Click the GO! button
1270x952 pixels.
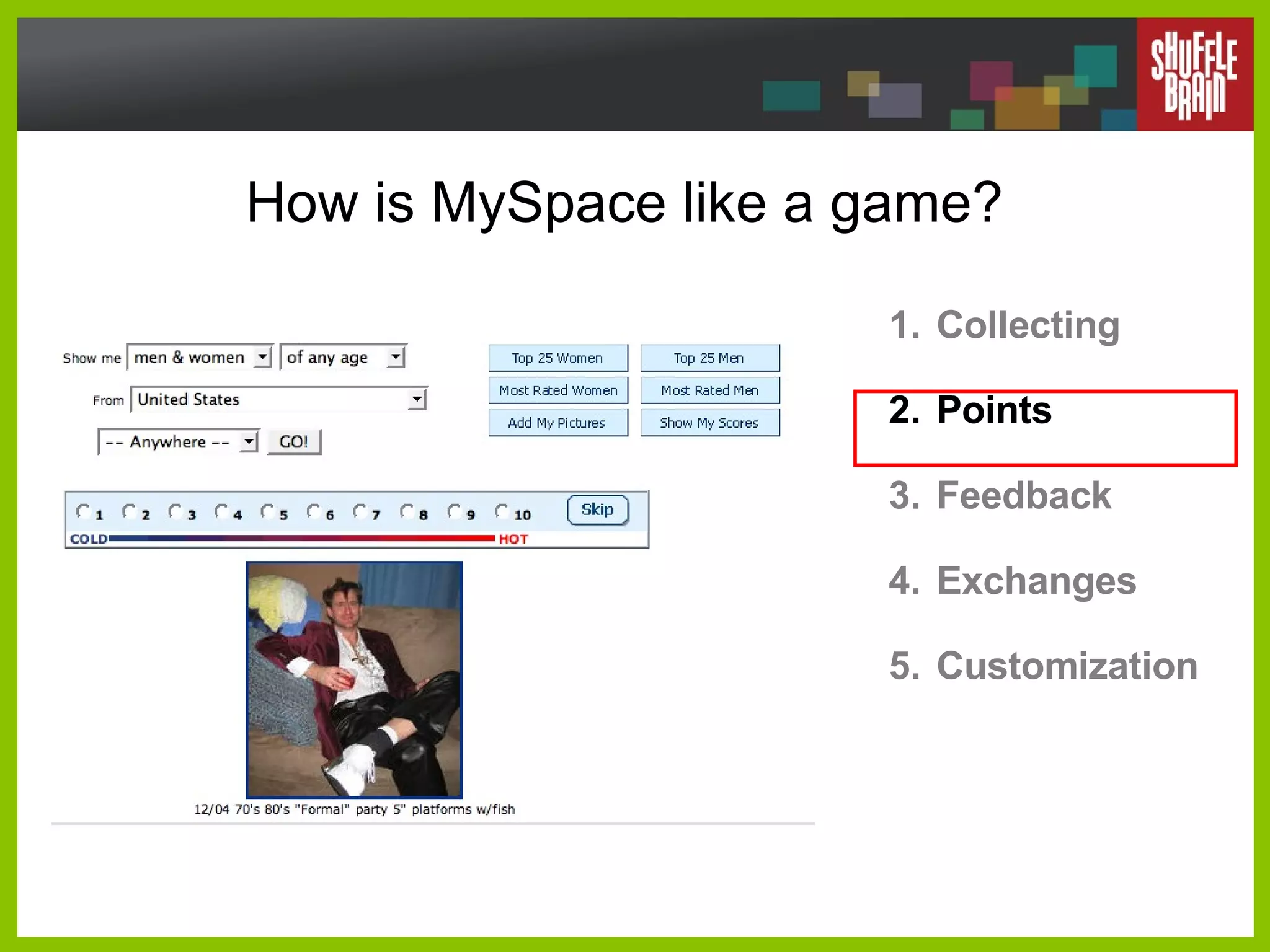click(x=294, y=442)
